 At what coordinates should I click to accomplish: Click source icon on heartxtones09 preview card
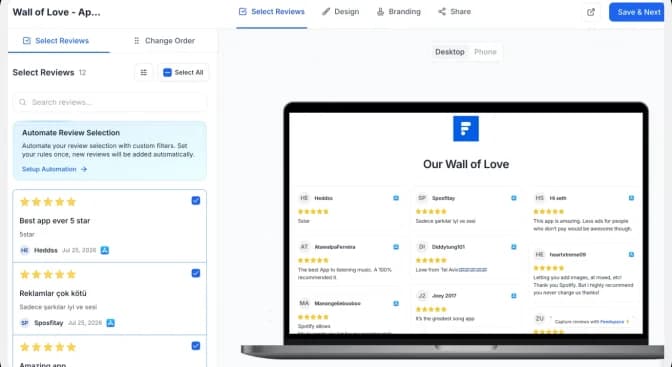(631, 255)
